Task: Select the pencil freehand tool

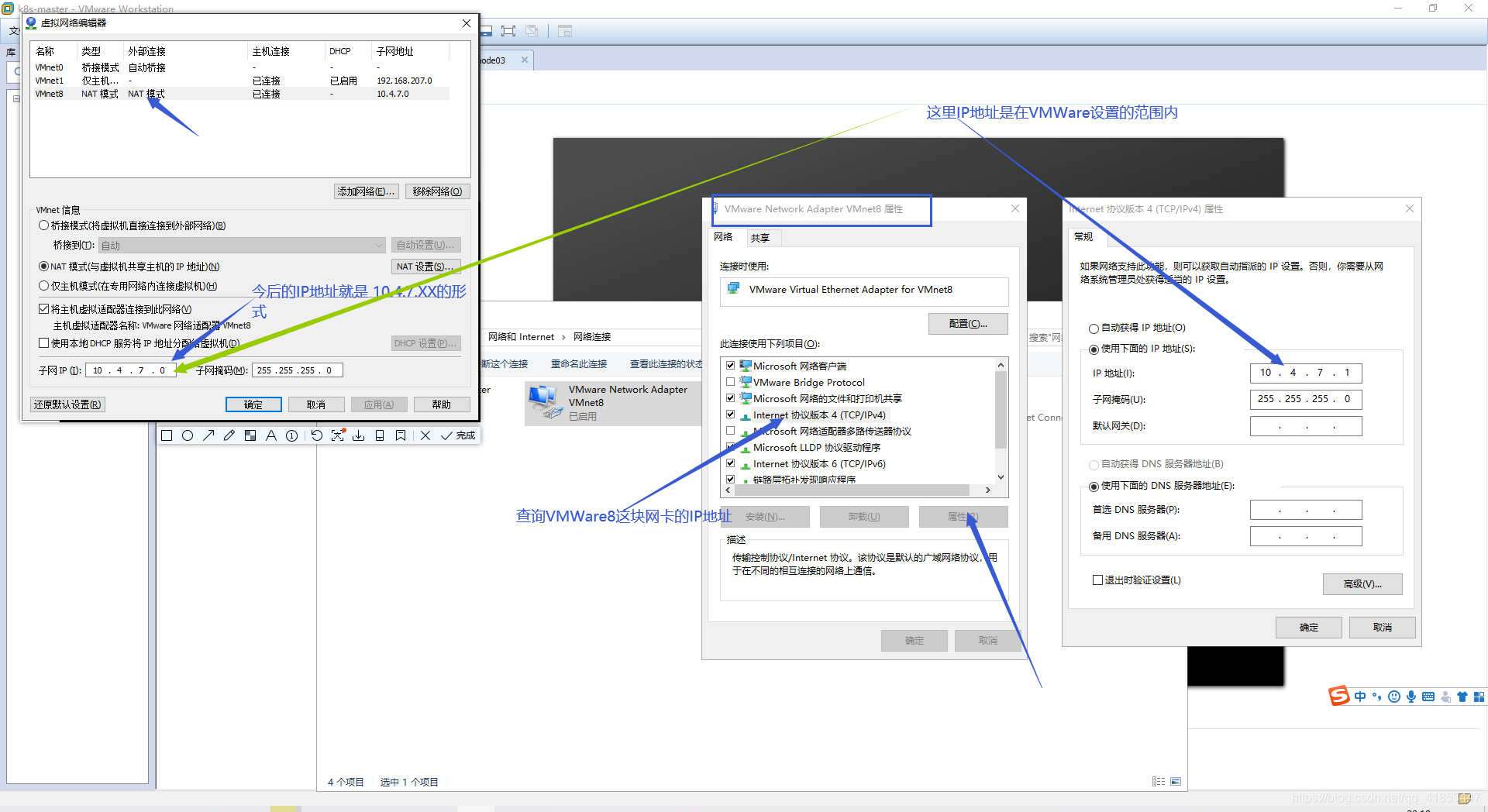Action: (229, 435)
